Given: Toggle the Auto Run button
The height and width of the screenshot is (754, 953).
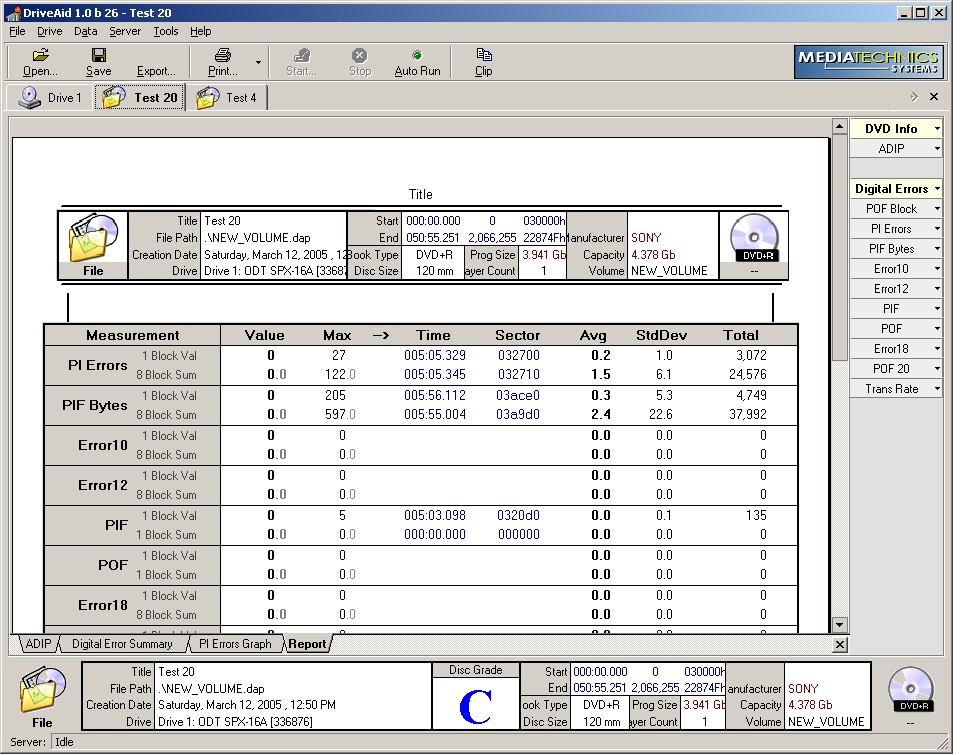Looking at the screenshot, I should 417,62.
